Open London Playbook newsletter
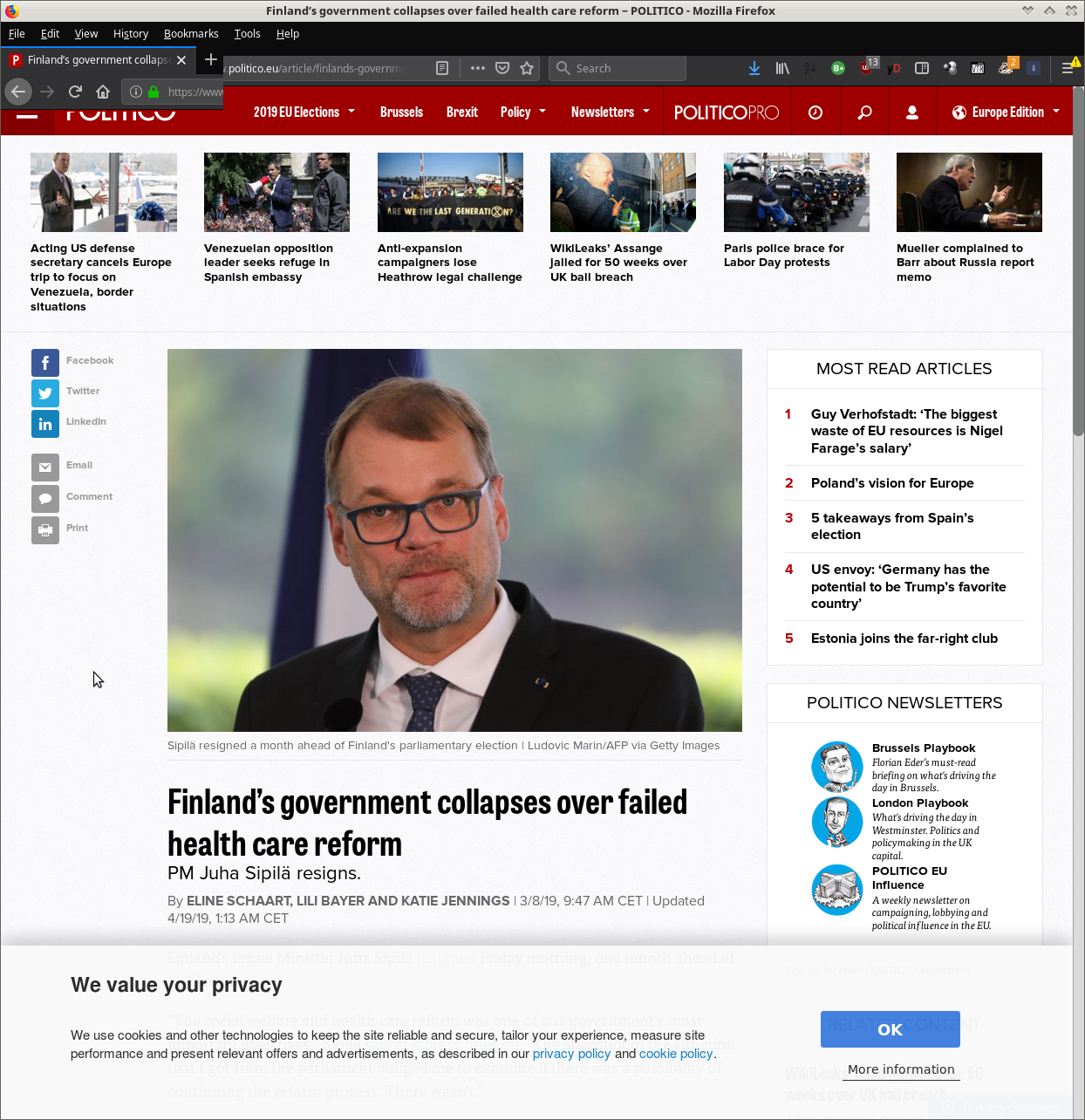Screen dimensions: 1085x1120 (x=920, y=803)
